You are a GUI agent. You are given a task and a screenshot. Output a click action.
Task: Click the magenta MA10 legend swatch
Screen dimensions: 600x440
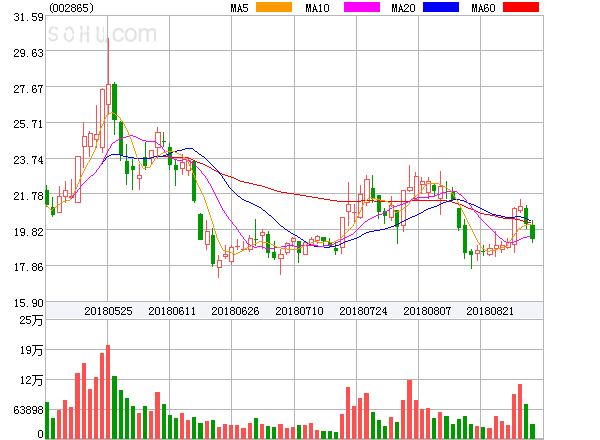coord(362,7)
